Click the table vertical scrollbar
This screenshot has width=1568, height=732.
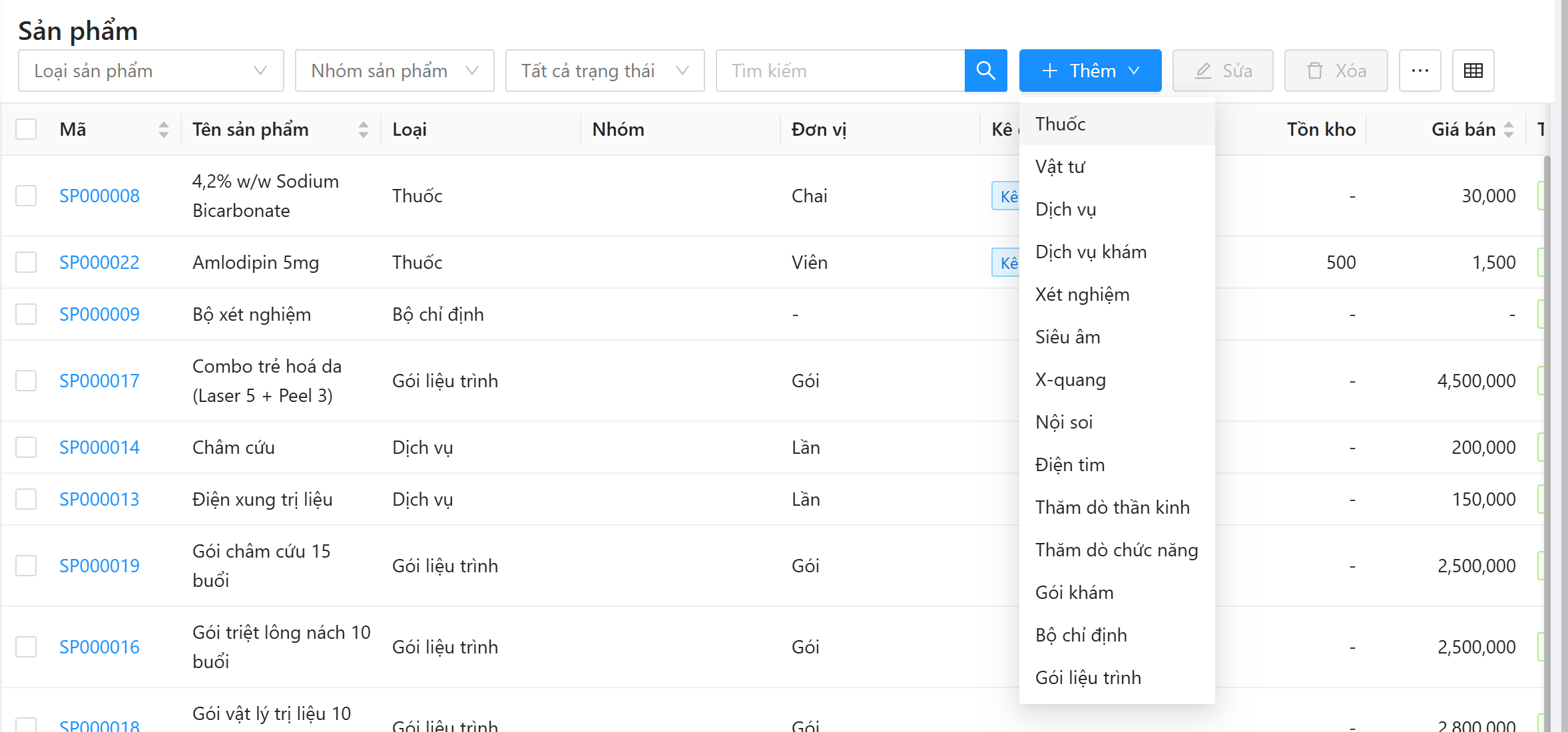[1547, 443]
